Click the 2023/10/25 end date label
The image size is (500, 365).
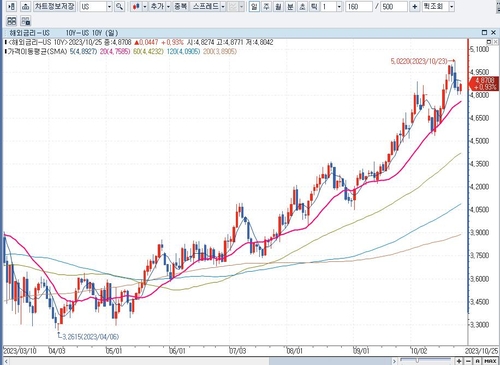pyautogui.click(x=482, y=351)
